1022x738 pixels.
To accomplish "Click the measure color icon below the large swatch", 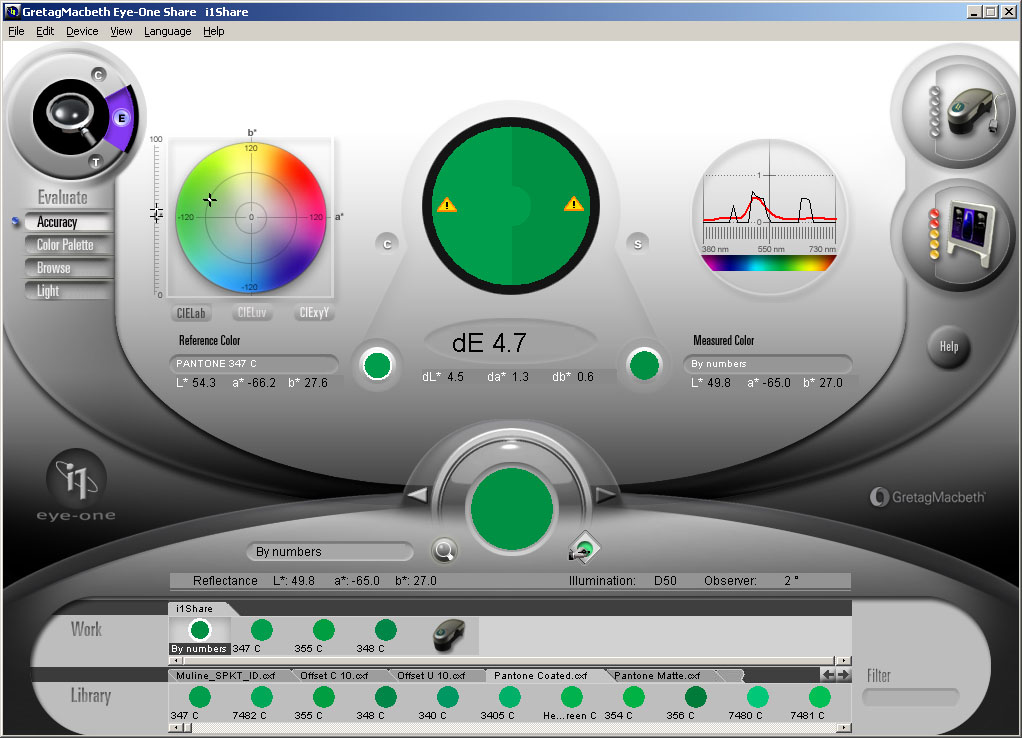I will coord(583,549).
